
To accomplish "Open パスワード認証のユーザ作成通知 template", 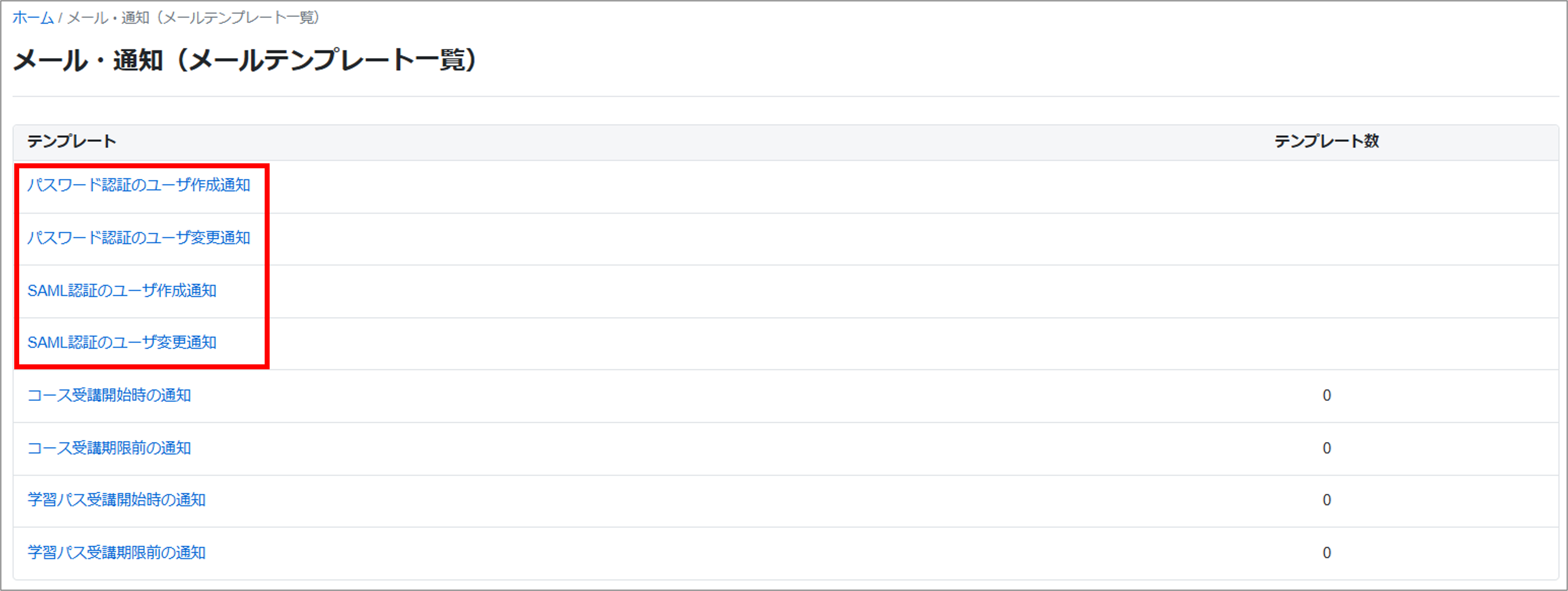I will (139, 185).
